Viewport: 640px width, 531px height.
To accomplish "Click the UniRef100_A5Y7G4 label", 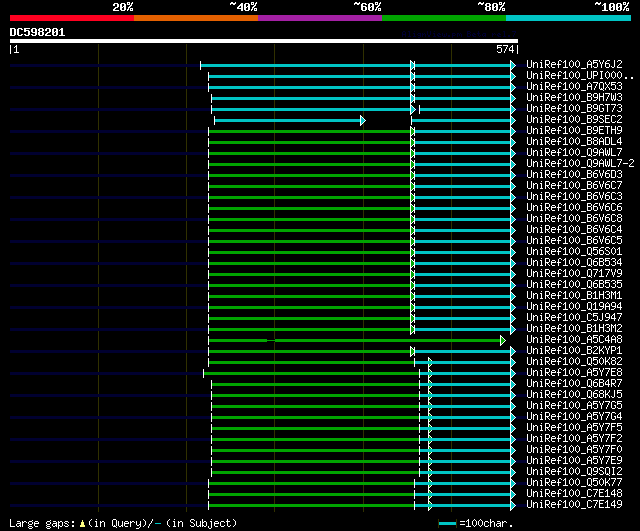I will 574,417.
